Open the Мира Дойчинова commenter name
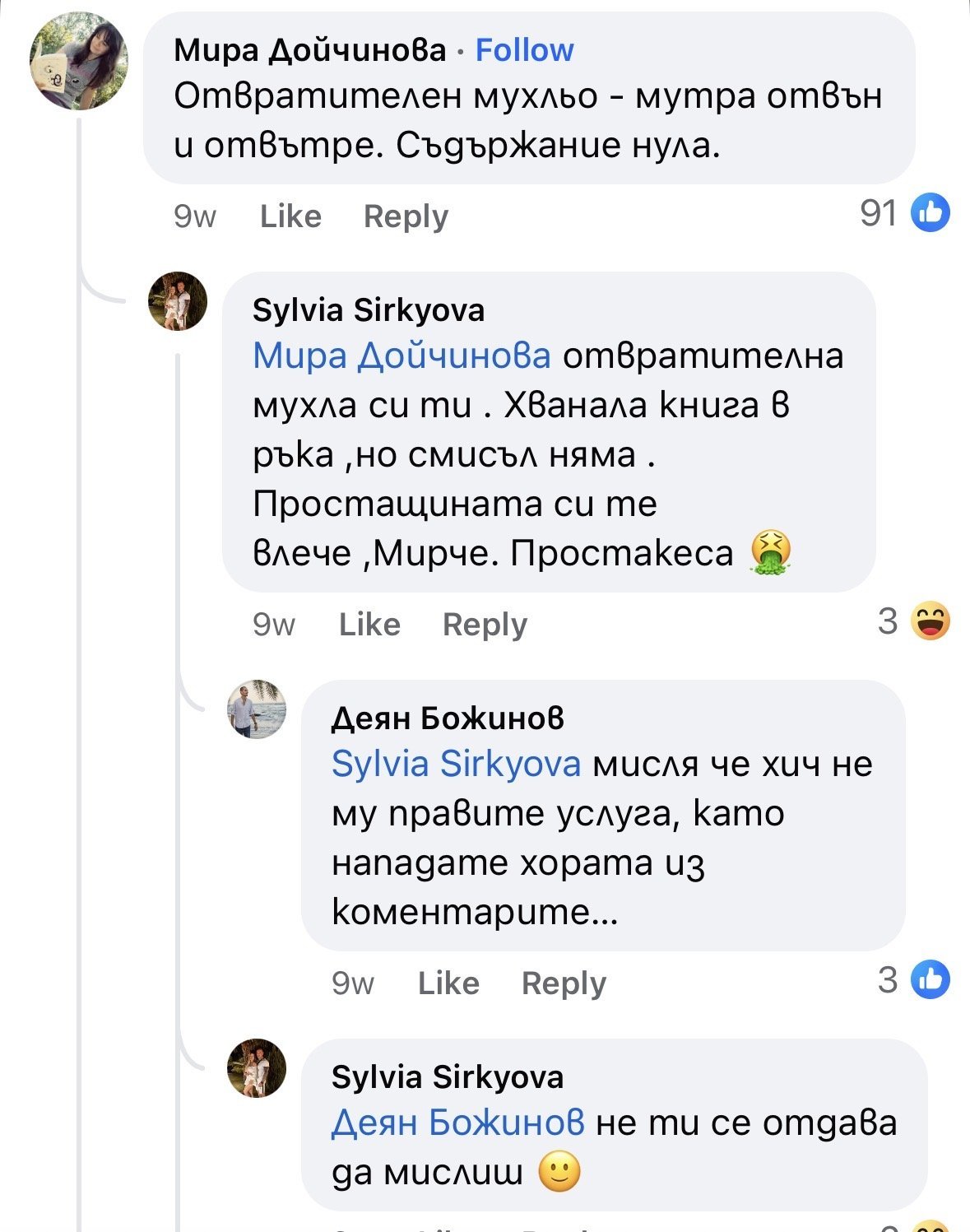970x1232 pixels. tap(309, 50)
